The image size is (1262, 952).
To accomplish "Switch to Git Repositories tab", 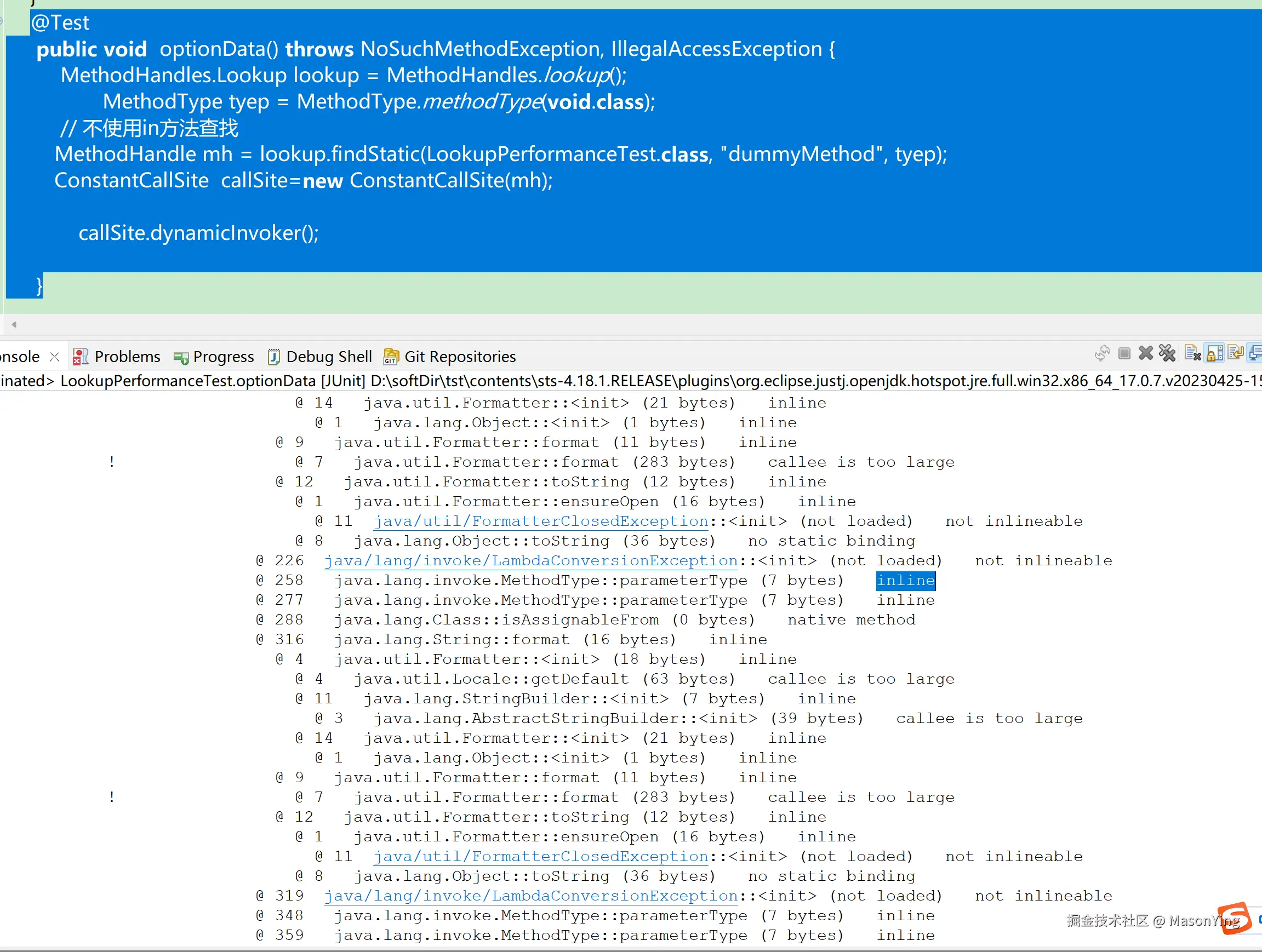I will click(460, 357).
